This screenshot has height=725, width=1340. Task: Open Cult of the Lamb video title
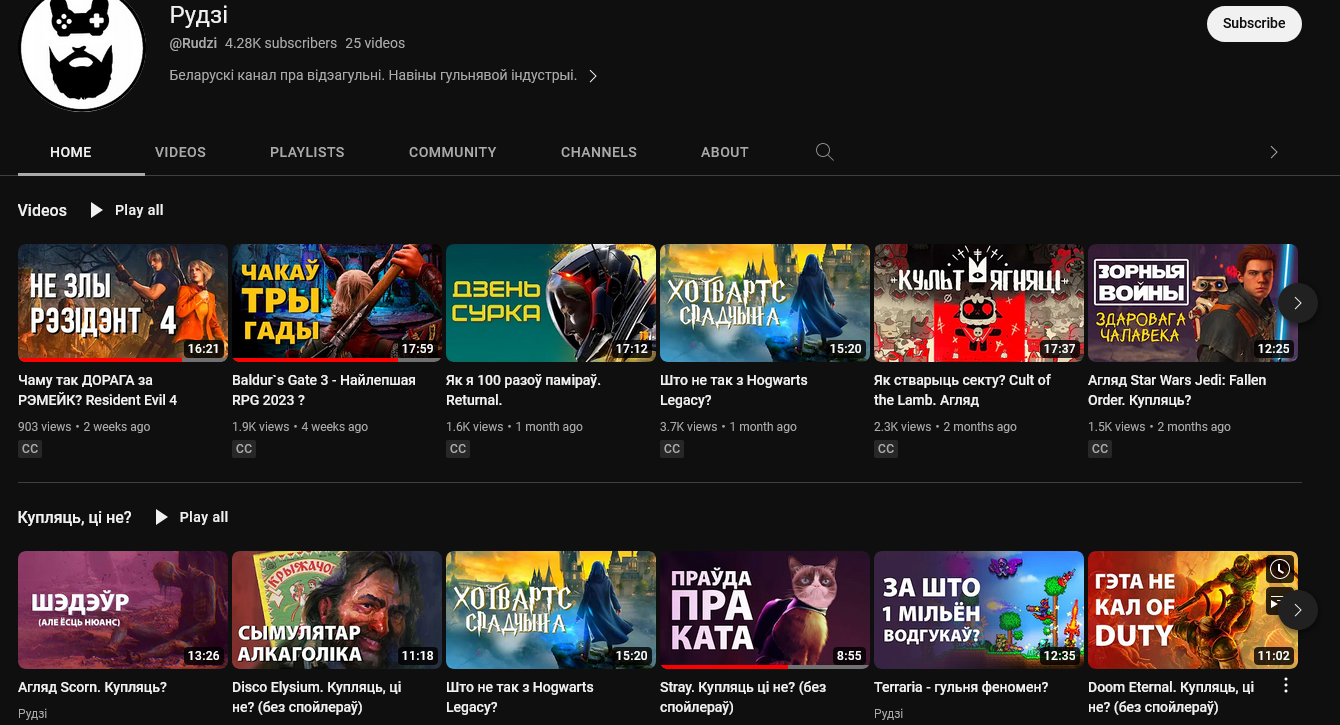[x=962, y=390]
